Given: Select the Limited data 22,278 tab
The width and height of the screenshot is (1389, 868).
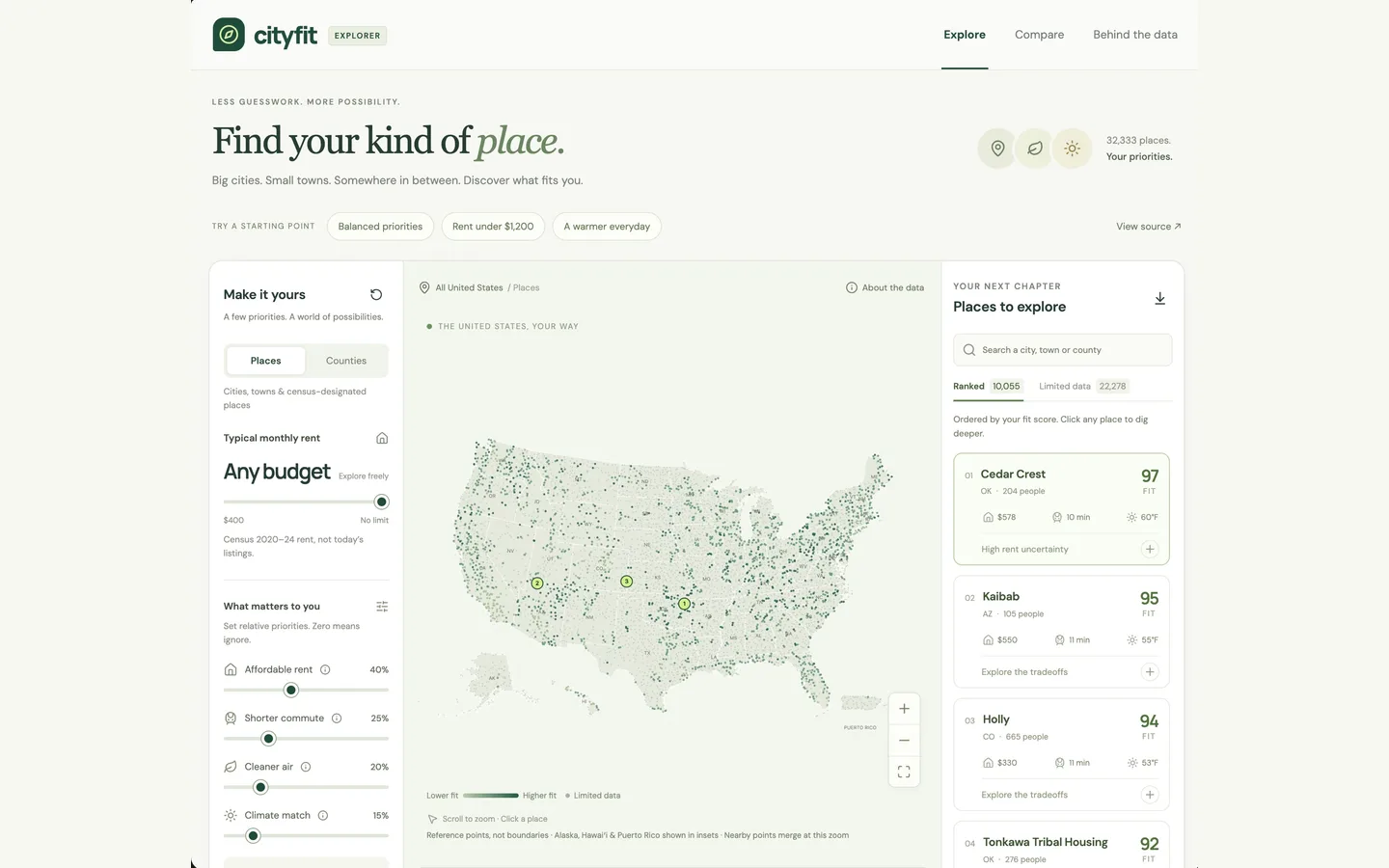Looking at the screenshot, I should point(1083,386).
